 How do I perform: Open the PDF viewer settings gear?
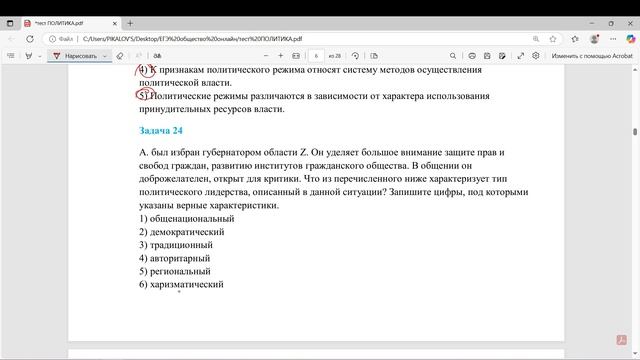pos(536,56)
